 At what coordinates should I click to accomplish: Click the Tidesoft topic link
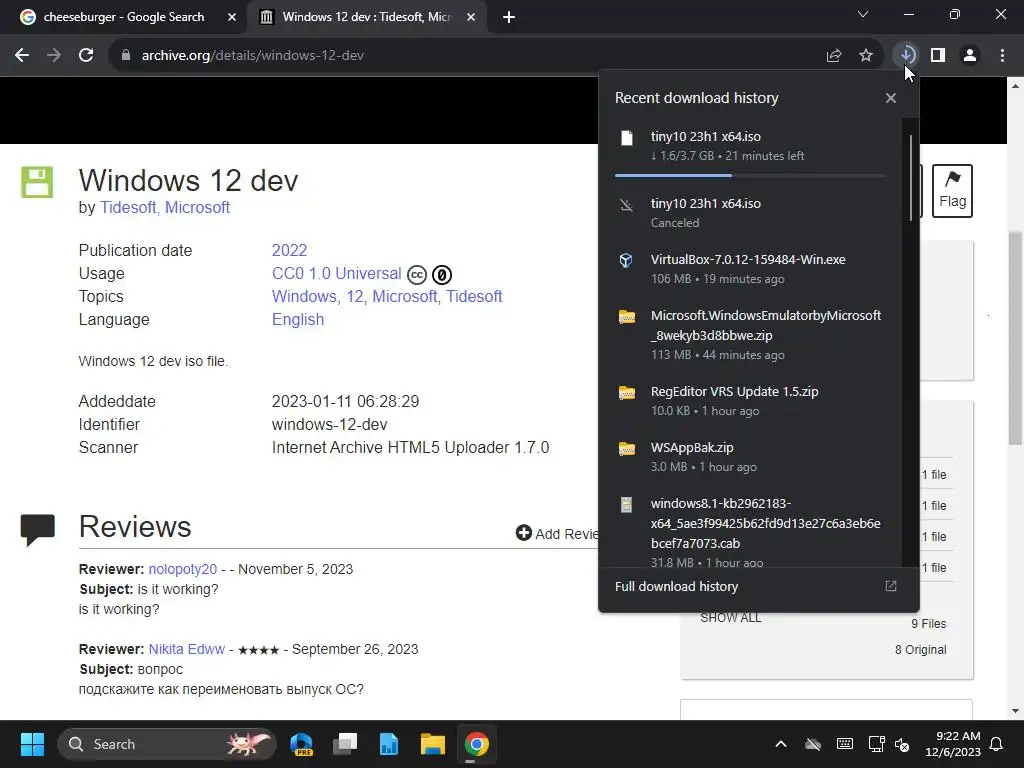click(x=474, y=296)
